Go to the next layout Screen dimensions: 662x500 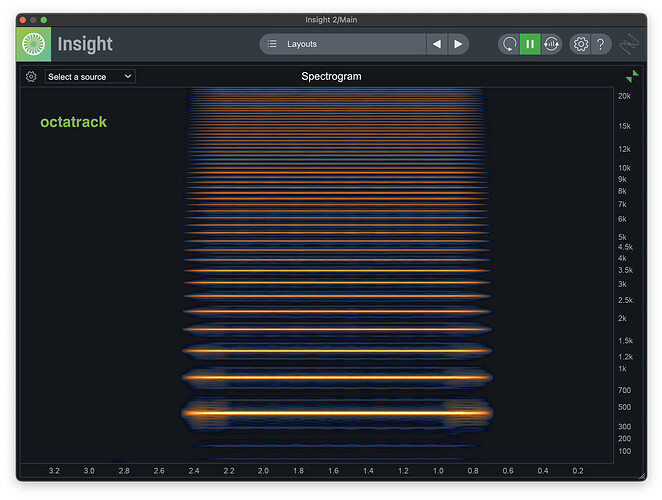pos(458,44)
